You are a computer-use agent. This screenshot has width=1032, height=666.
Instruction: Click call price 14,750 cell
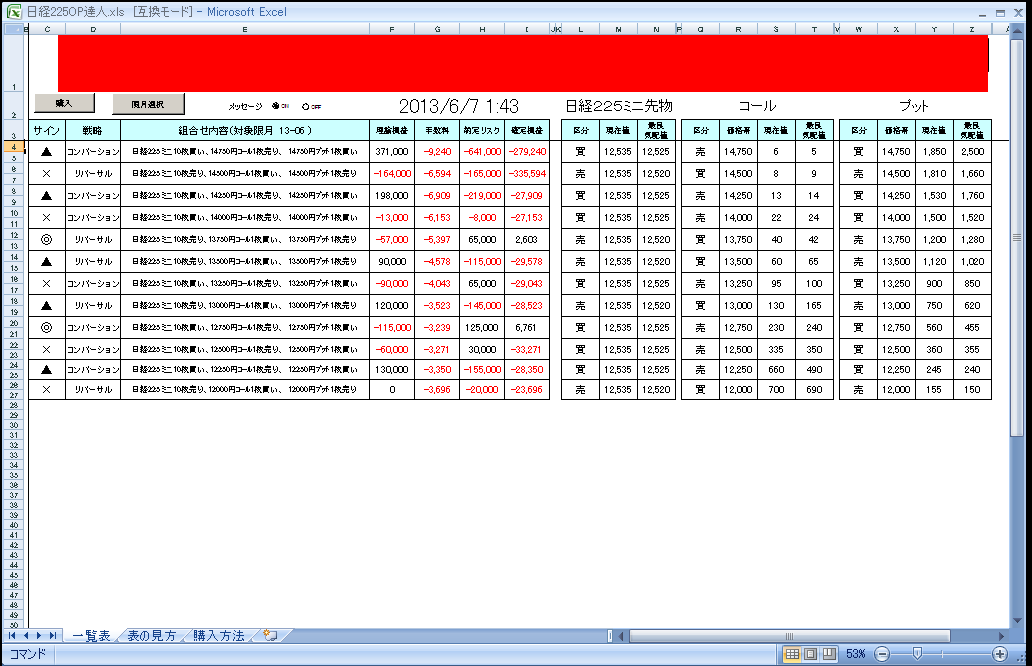point(738,151)
